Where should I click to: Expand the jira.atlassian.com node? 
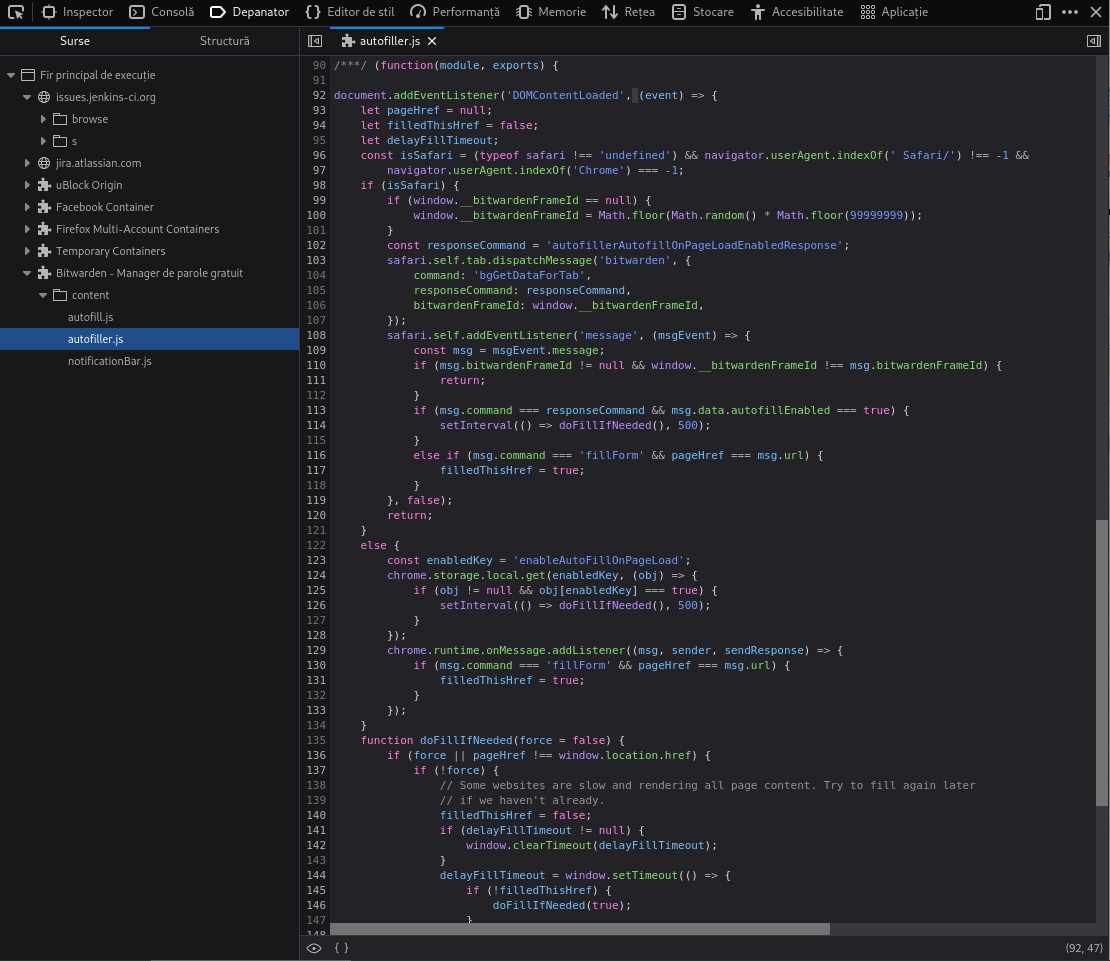(27, 163)
